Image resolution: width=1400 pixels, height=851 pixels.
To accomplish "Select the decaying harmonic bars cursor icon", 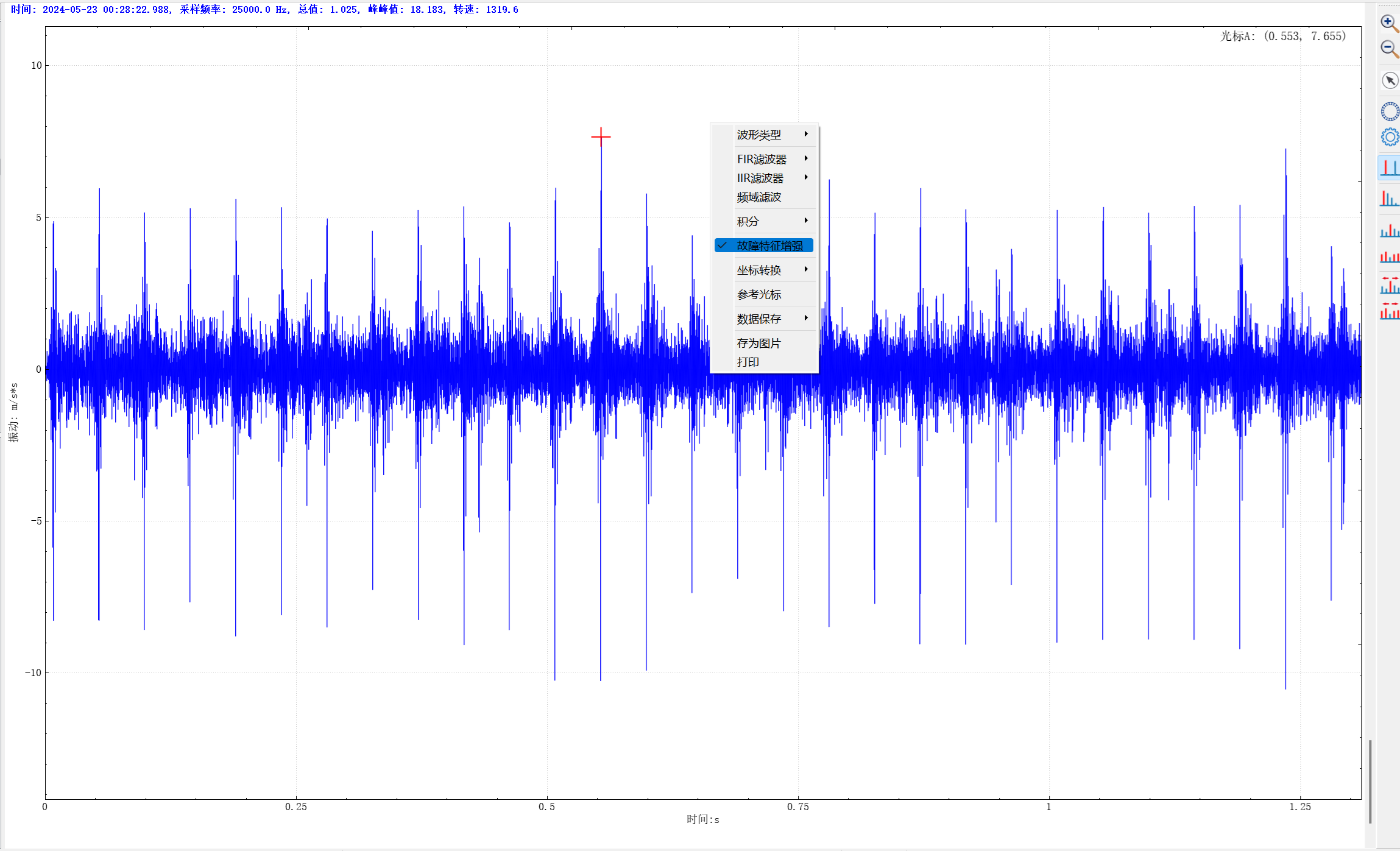I will [x=1389, y=198].
